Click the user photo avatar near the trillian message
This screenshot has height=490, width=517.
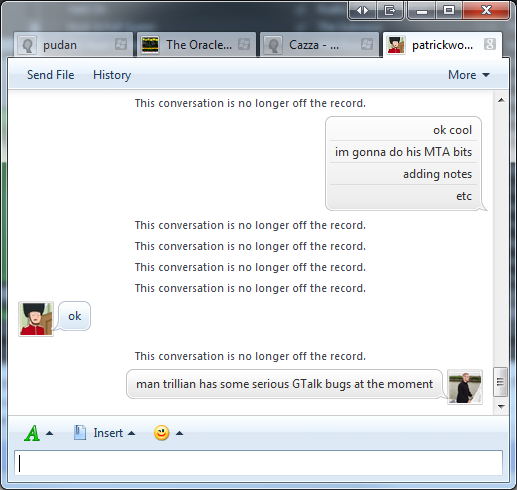[465, 387]
